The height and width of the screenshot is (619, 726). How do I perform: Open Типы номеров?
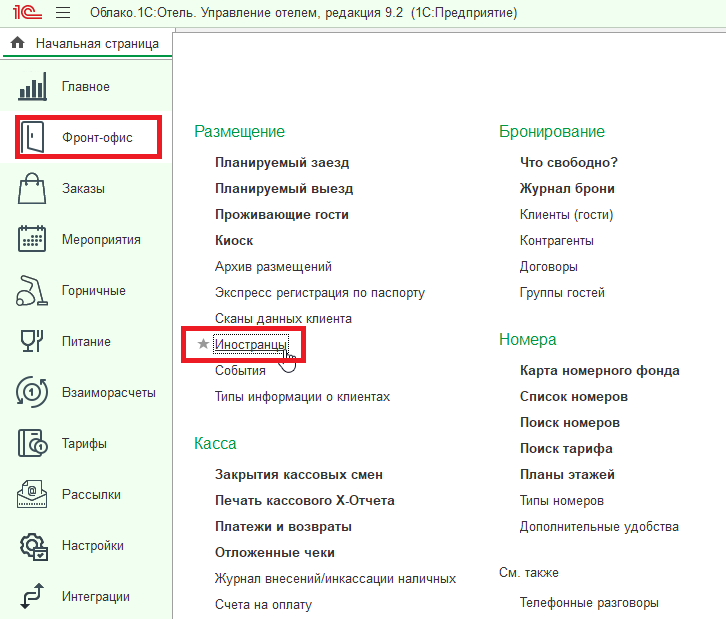562,500
